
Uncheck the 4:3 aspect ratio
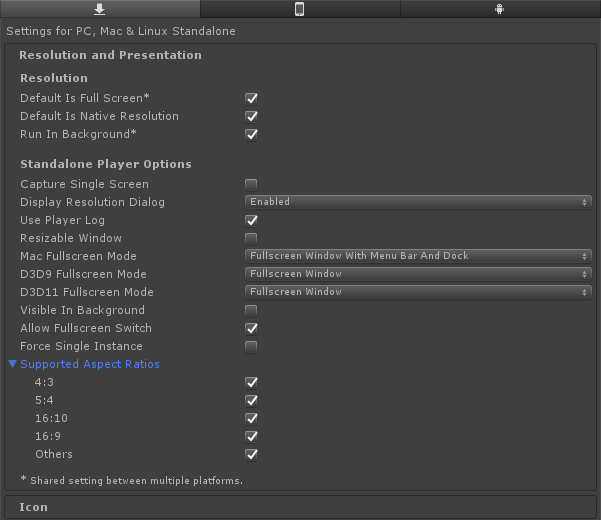251,383
